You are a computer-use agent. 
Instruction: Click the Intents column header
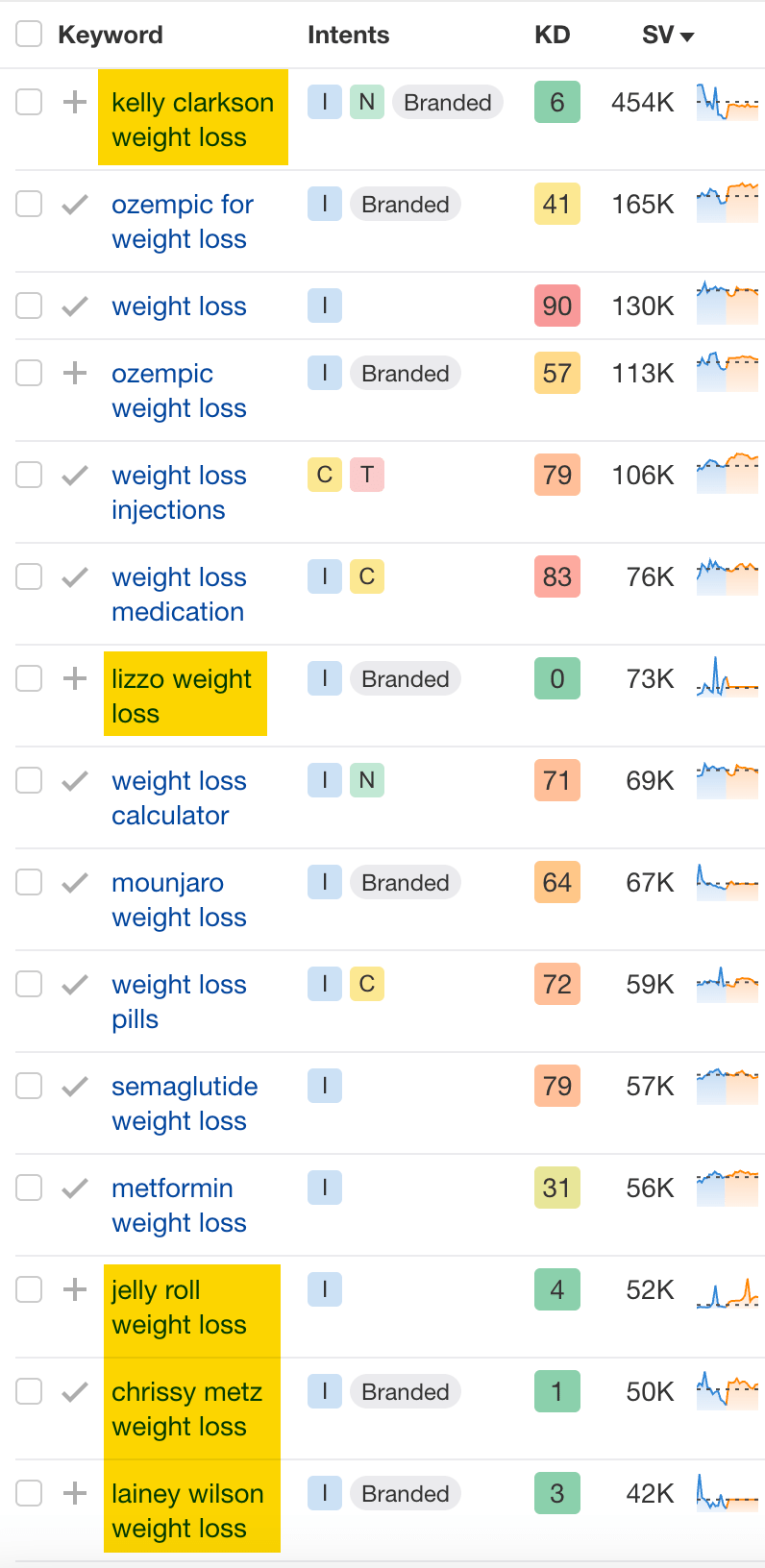(348, 36)
